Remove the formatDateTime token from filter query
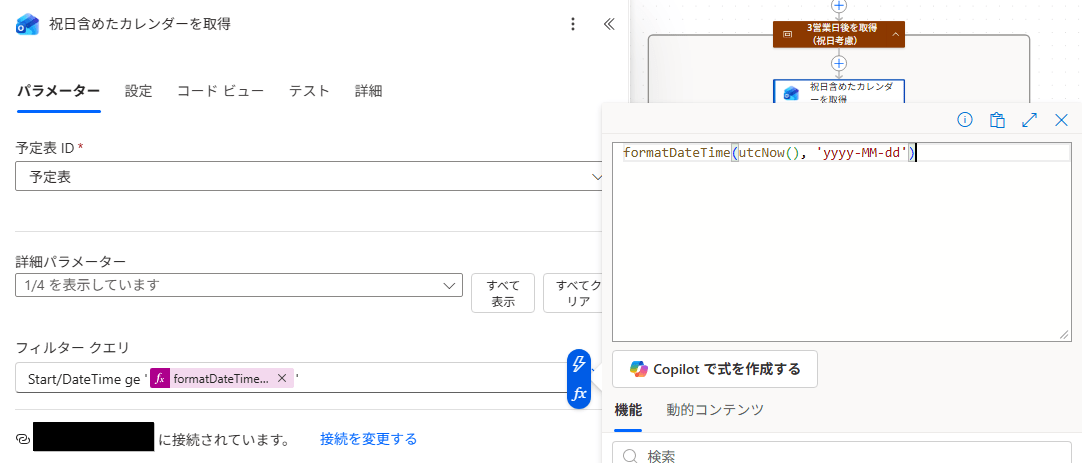The height and width of the screenshot is (463, 1082). [x=282, y=378]
